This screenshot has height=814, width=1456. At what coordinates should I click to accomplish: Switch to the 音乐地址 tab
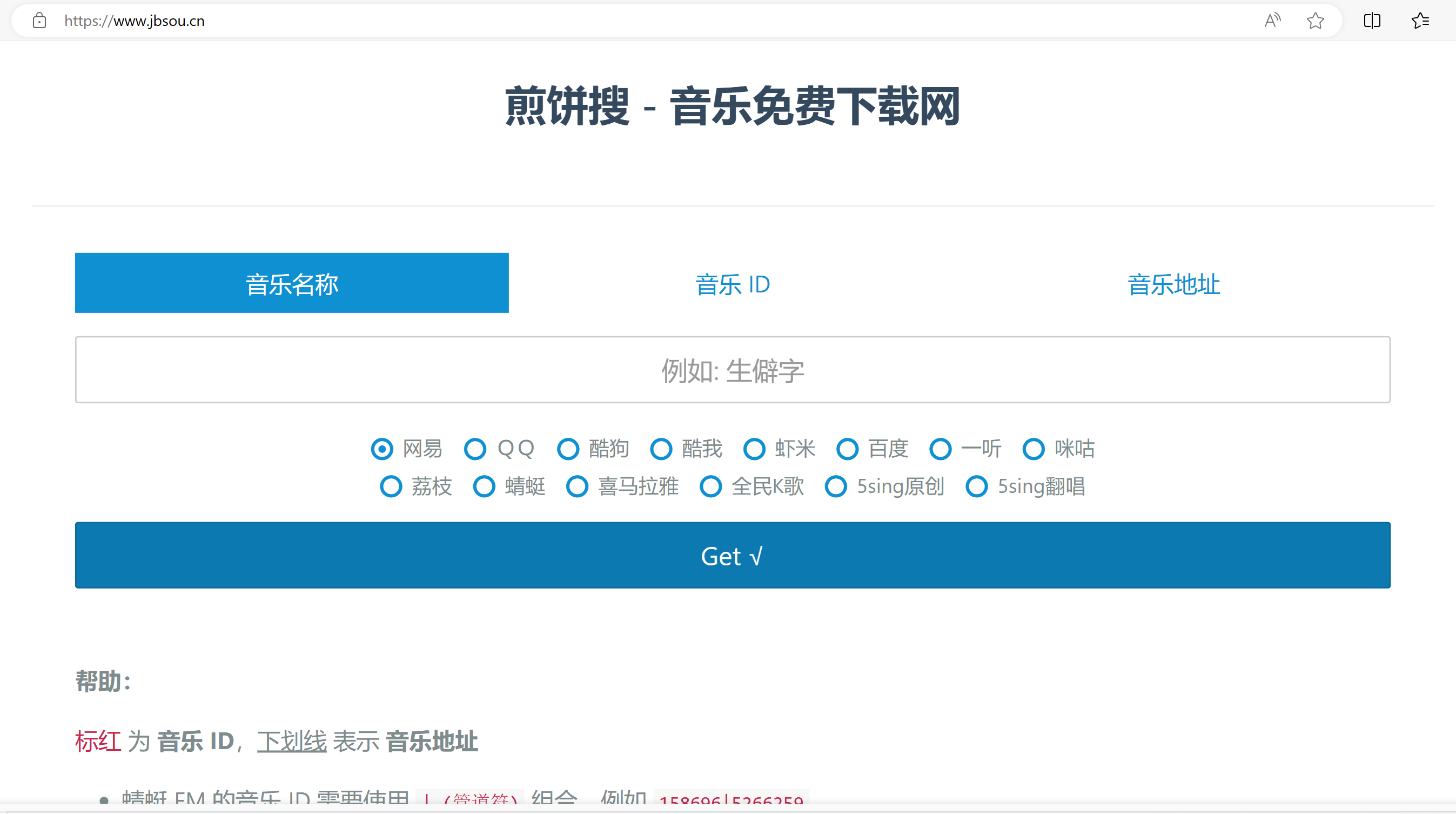tap(1173, 284)
